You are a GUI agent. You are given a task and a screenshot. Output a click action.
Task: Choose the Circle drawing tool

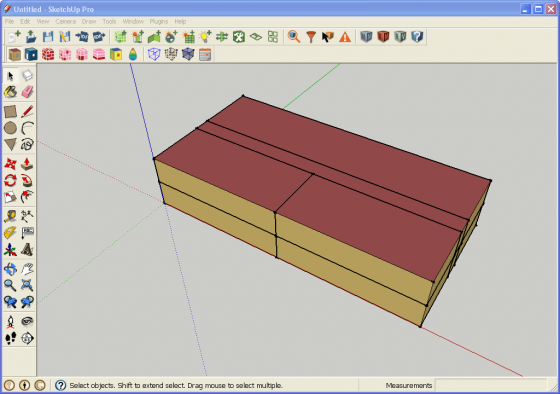10,128
